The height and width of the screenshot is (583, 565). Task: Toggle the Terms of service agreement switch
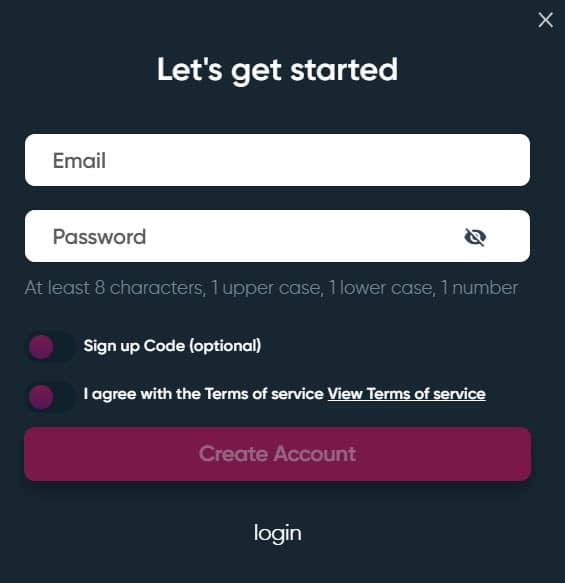[50, 397]
